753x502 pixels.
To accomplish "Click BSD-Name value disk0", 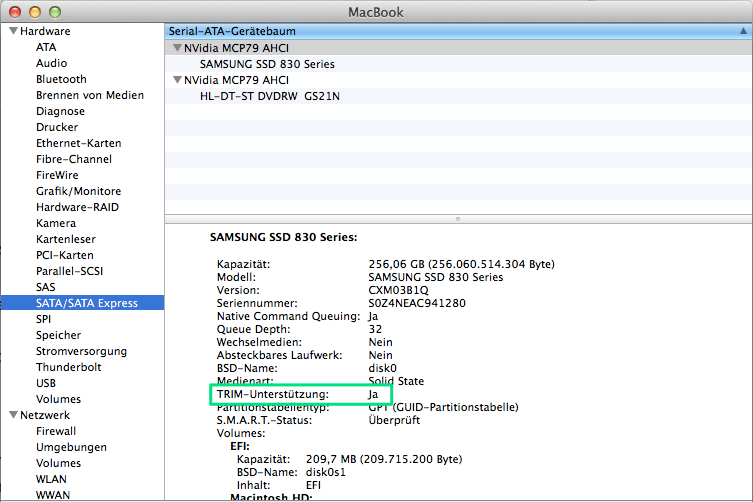I will point(382,368).
